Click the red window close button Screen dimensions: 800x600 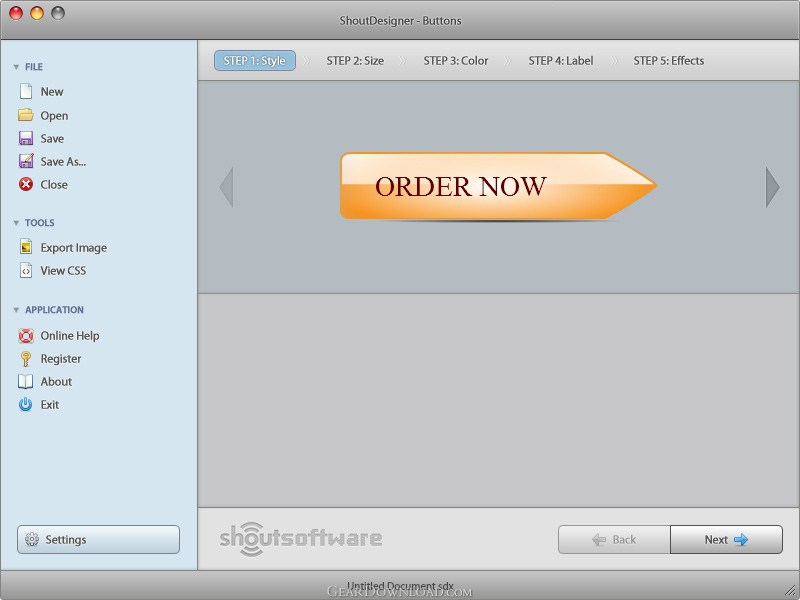click(16, 13)
